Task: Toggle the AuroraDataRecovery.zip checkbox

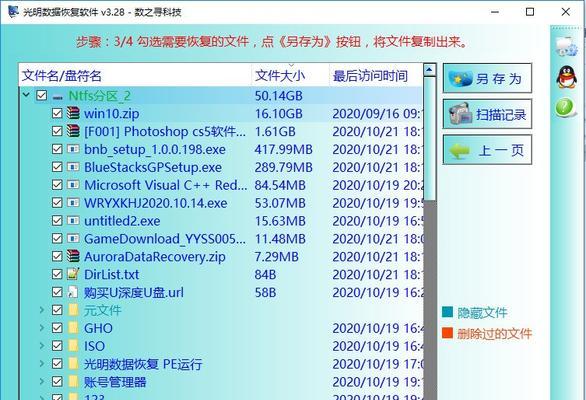Action: (57, 256)
